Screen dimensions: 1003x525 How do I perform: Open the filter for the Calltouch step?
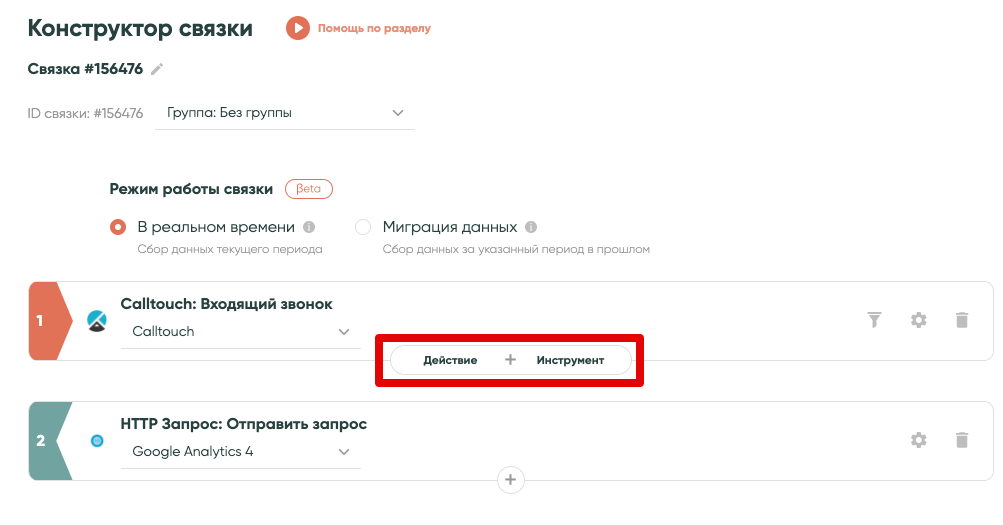(874, 320)
